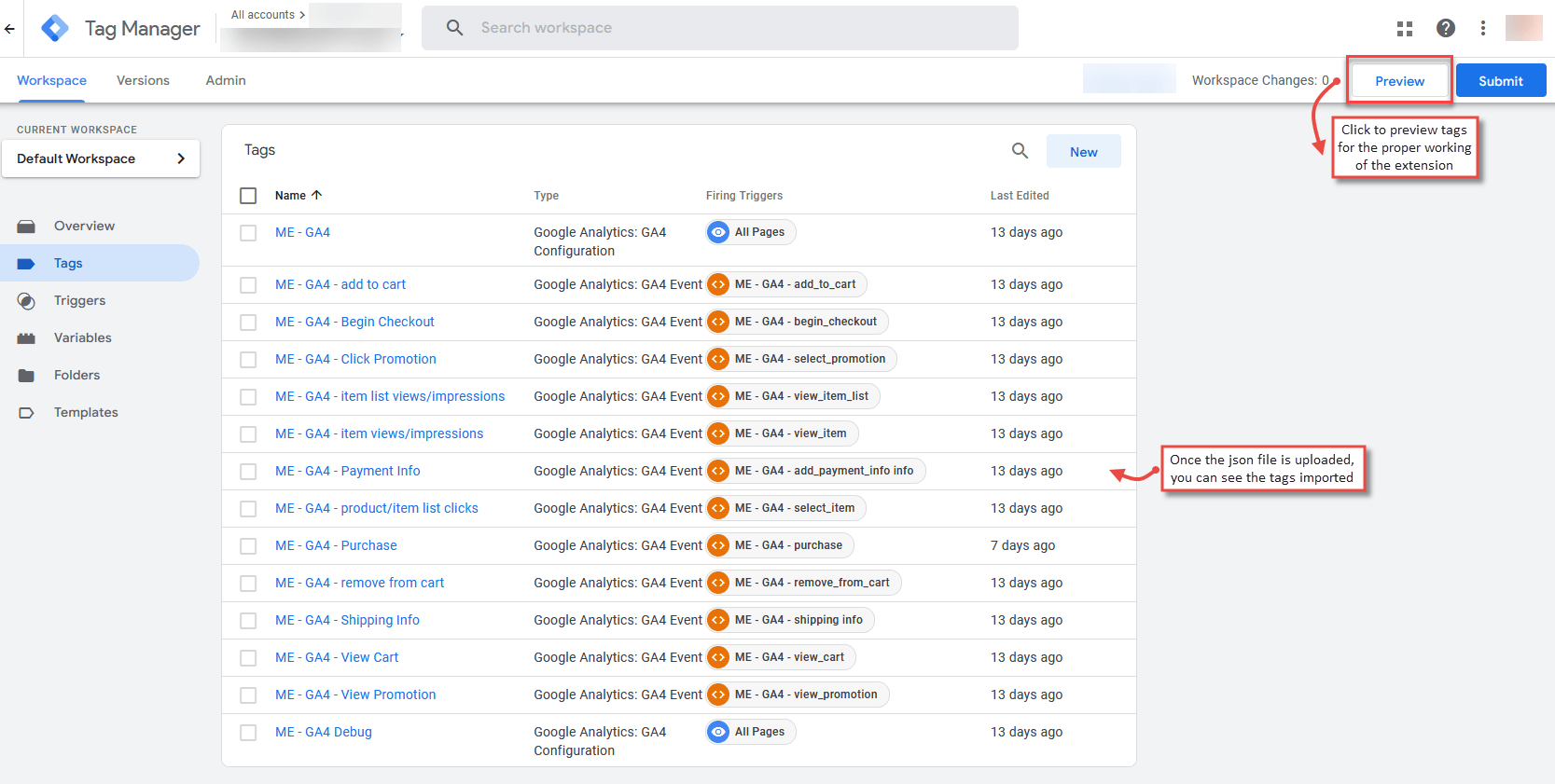
Task: Click the New tag button
Action: (1084, 152)
